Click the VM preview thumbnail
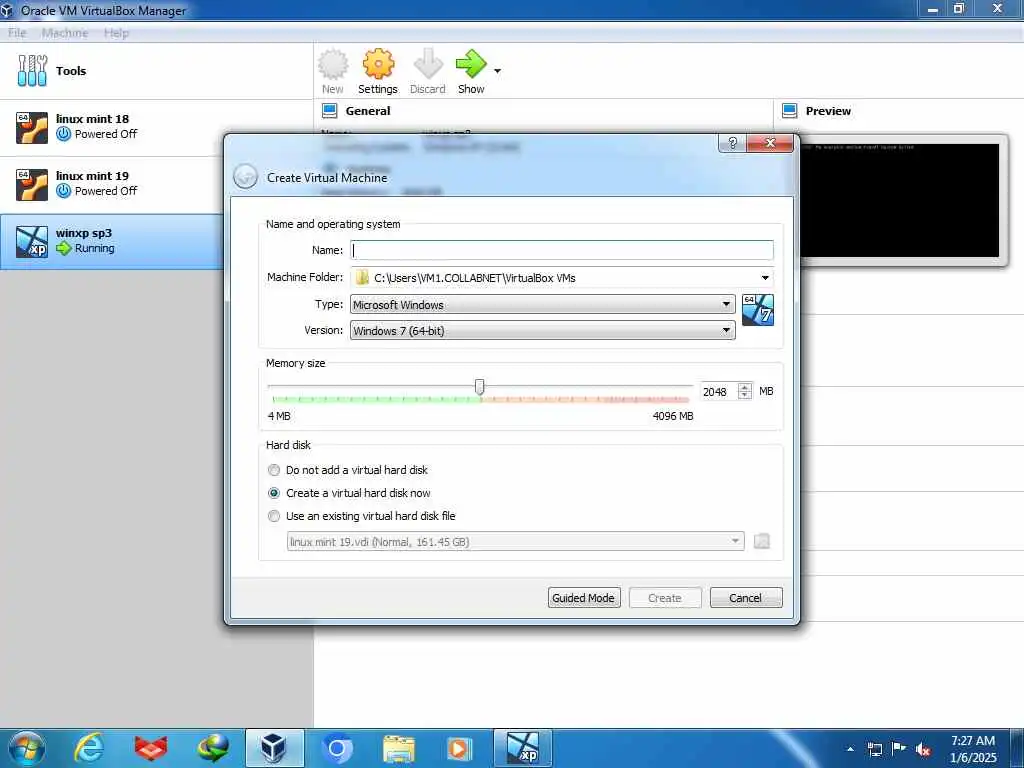 pos(901,200)
